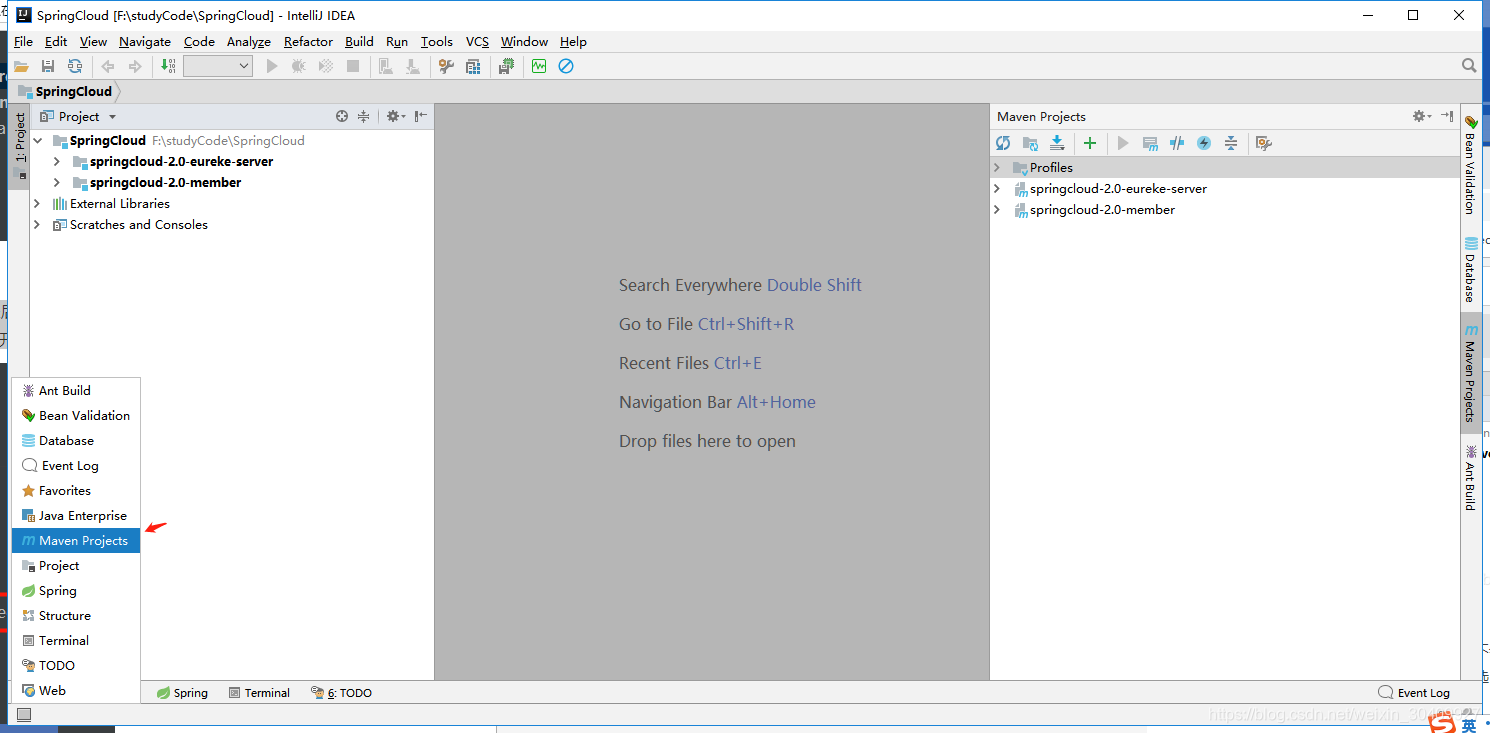Open 6: TODO tab in bottom bar
The image size is (1490, 733).
pos(341,692)
